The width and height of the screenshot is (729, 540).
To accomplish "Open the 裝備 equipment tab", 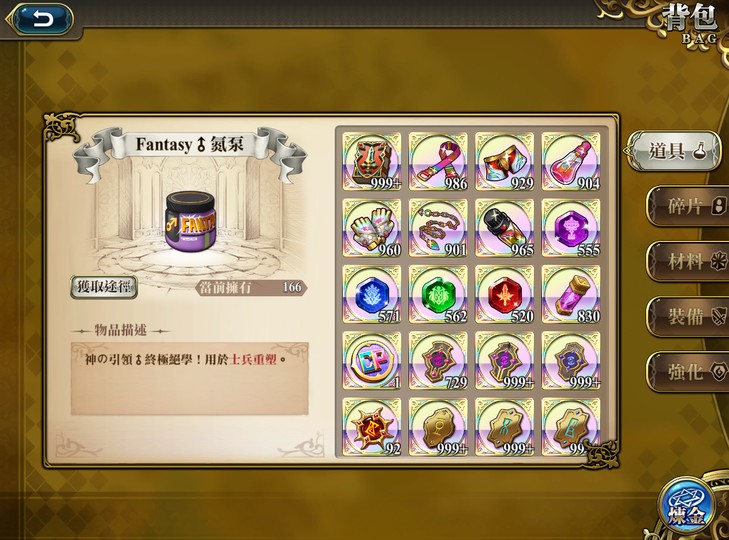I will [x=687, y=316].
